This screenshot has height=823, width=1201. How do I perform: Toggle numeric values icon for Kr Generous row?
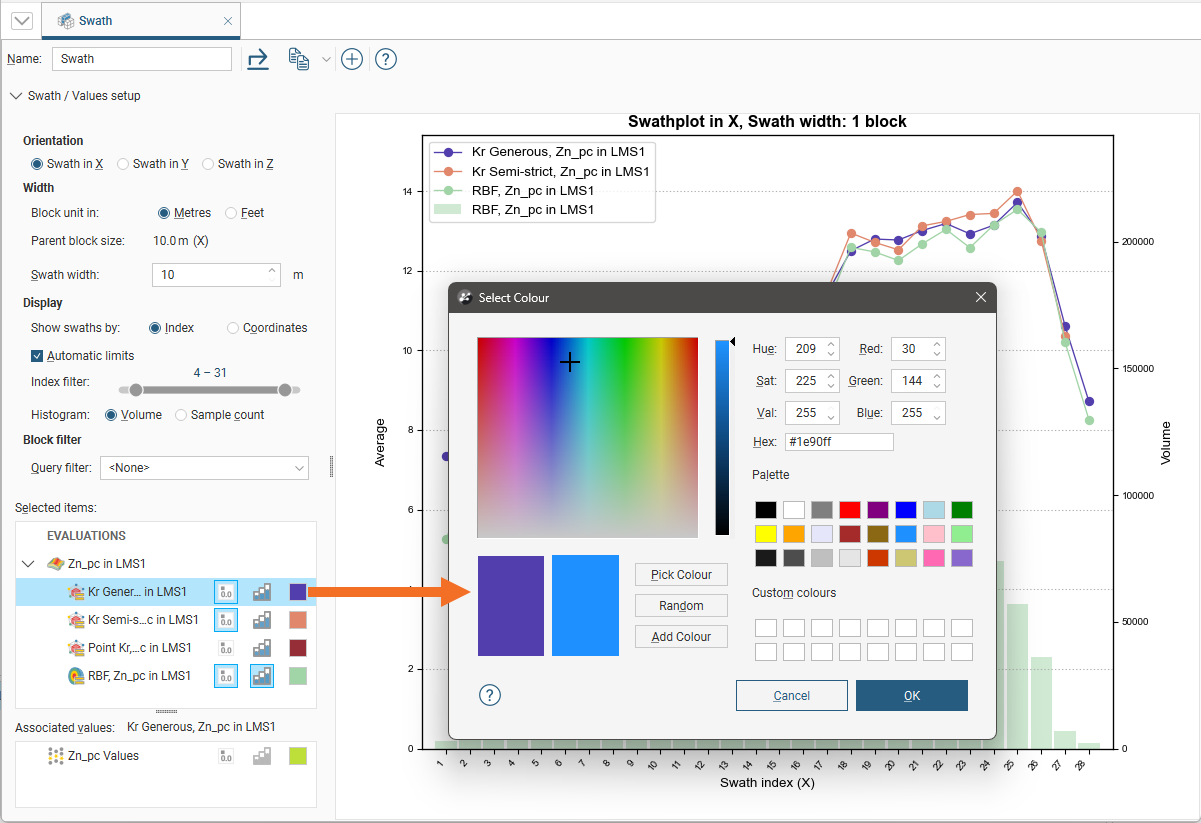226,592
